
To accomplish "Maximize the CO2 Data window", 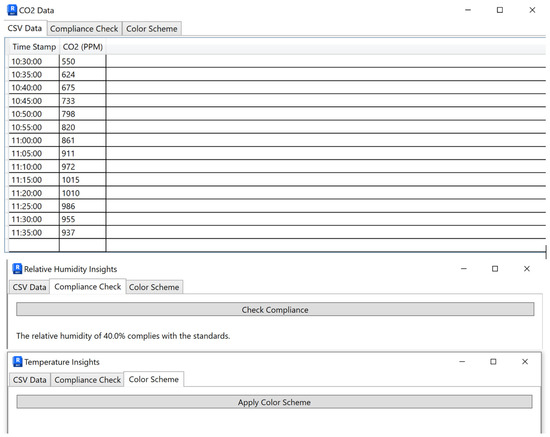I will coord(500,10).
